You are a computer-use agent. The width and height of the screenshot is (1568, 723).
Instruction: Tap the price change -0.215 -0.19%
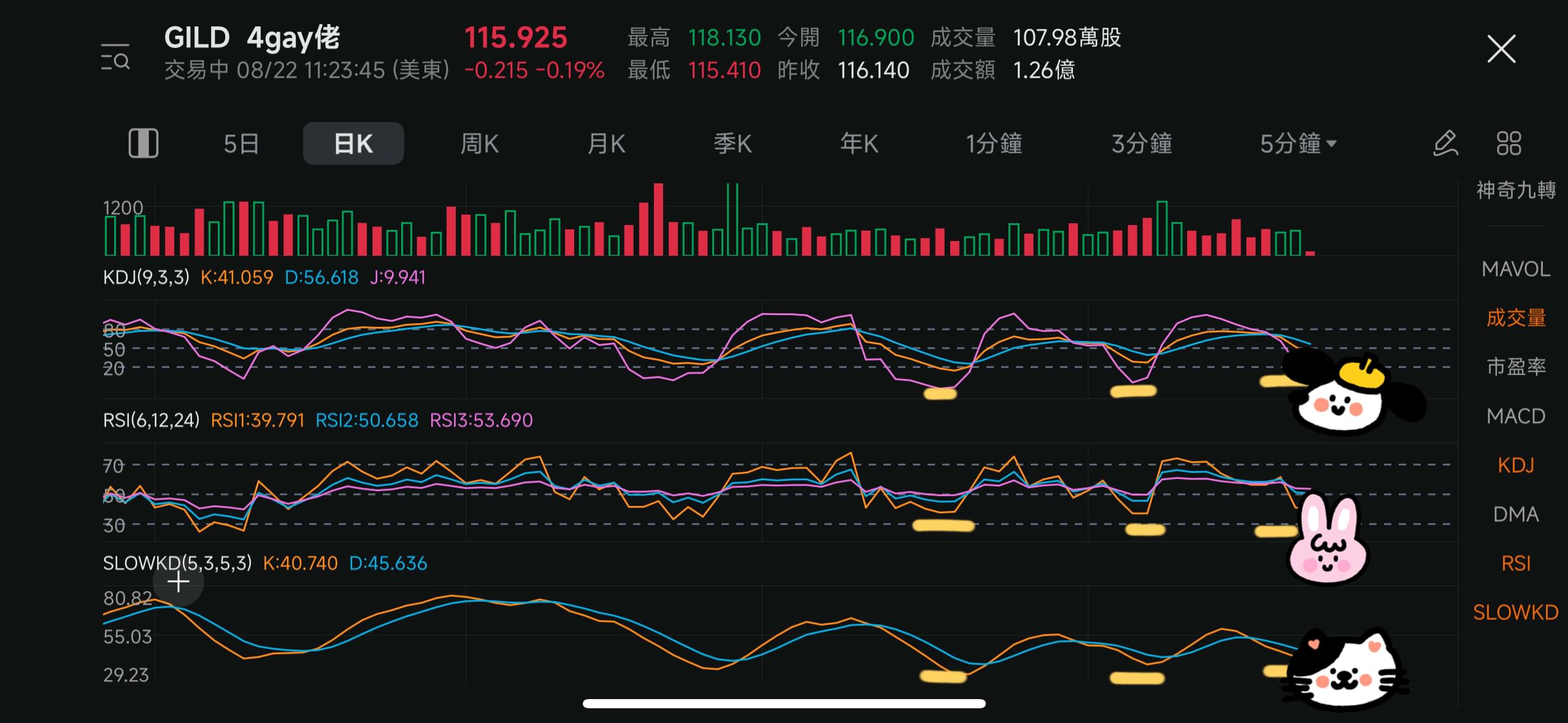534,70
